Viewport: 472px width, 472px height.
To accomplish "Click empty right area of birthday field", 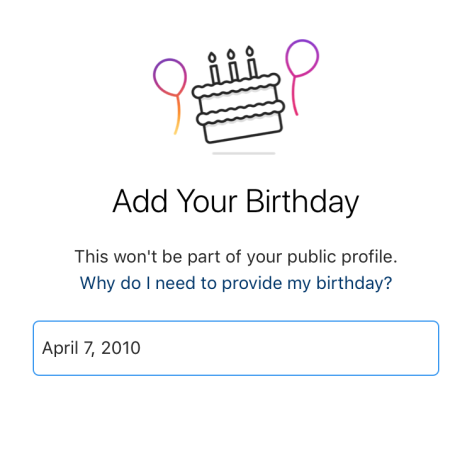I will (x=290, y=348).
